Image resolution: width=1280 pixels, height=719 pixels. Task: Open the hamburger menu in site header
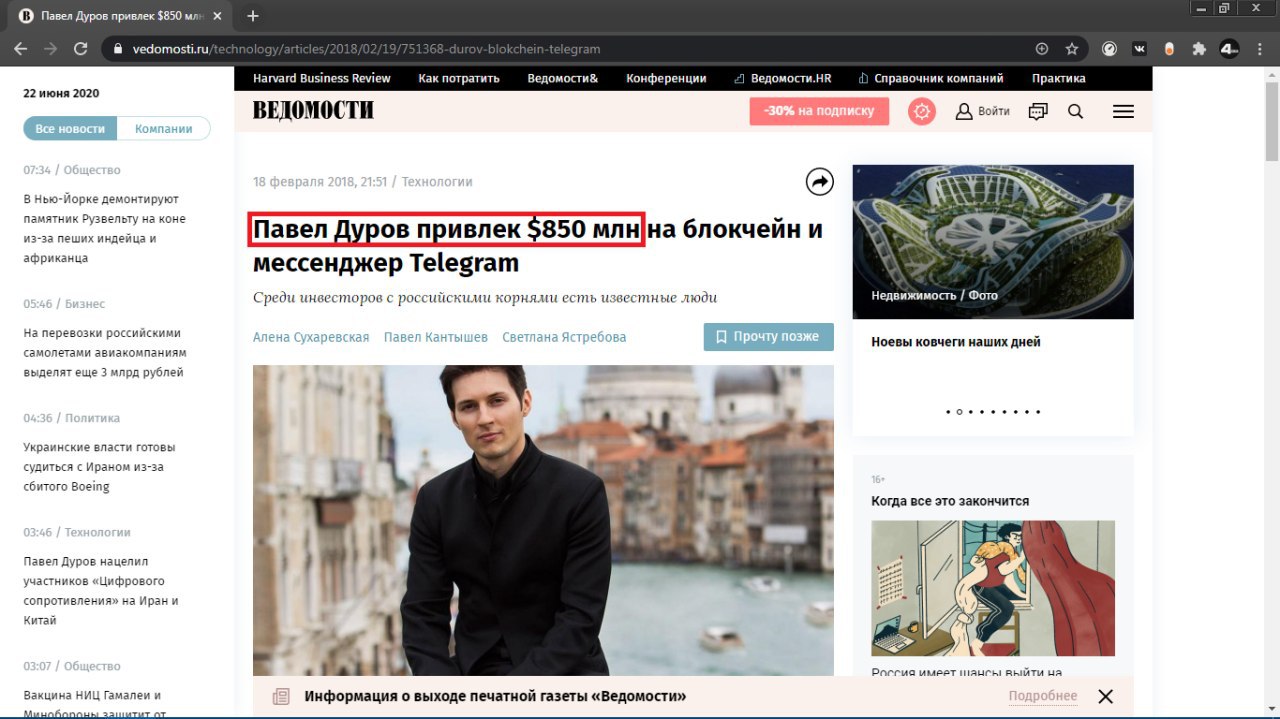click(x=1123, y=111)
